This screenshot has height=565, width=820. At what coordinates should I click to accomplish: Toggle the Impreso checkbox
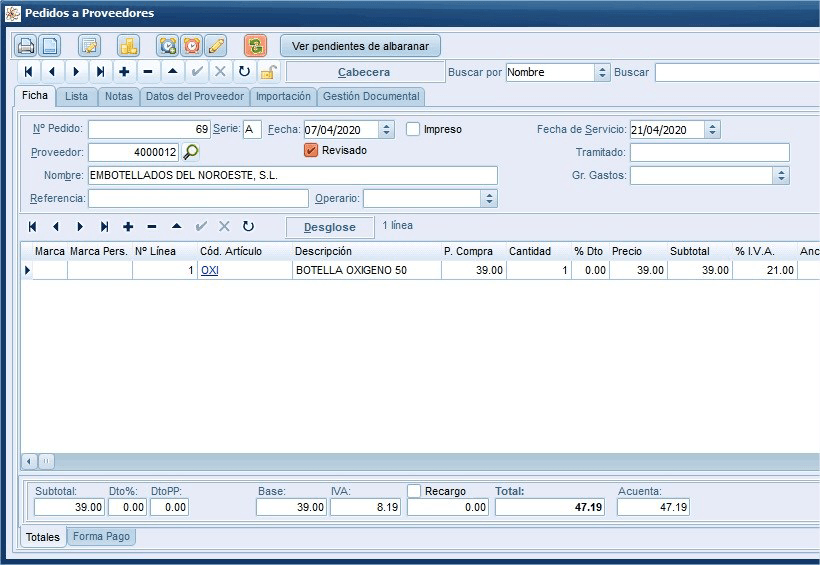(x=413, y=129)
